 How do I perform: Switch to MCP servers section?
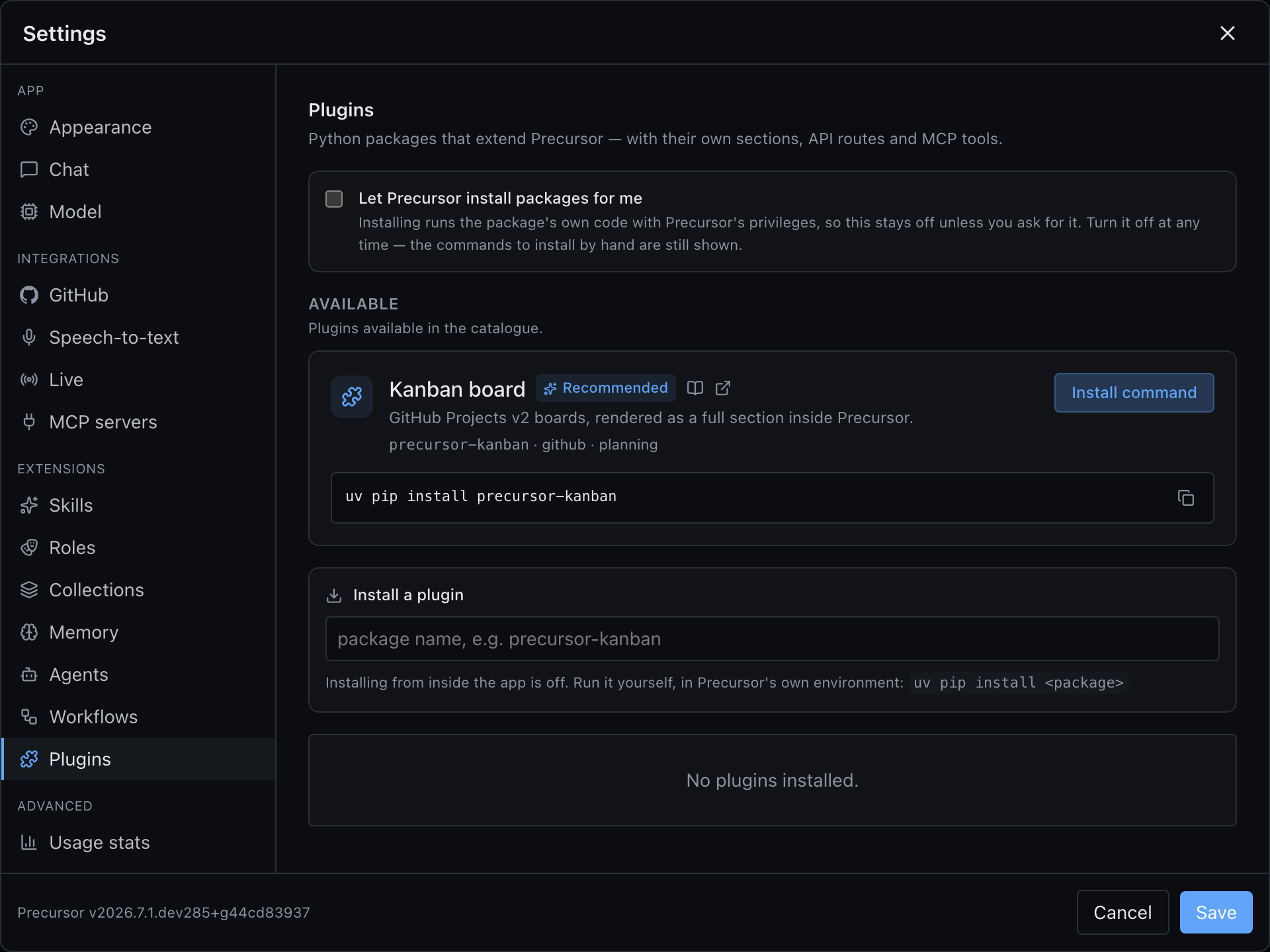[138, 422]
